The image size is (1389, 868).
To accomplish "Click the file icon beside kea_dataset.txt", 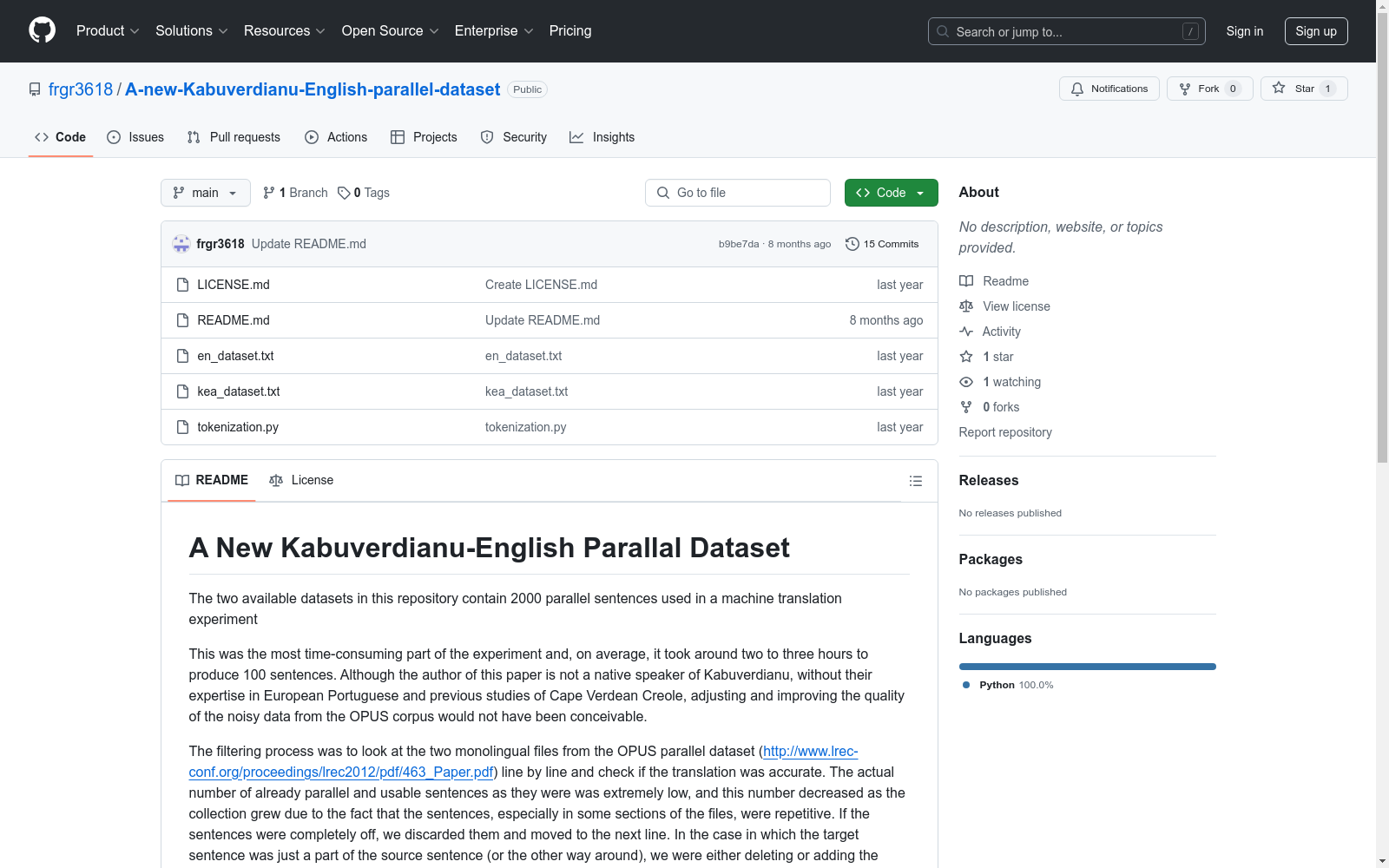I will tap(182, 391).
